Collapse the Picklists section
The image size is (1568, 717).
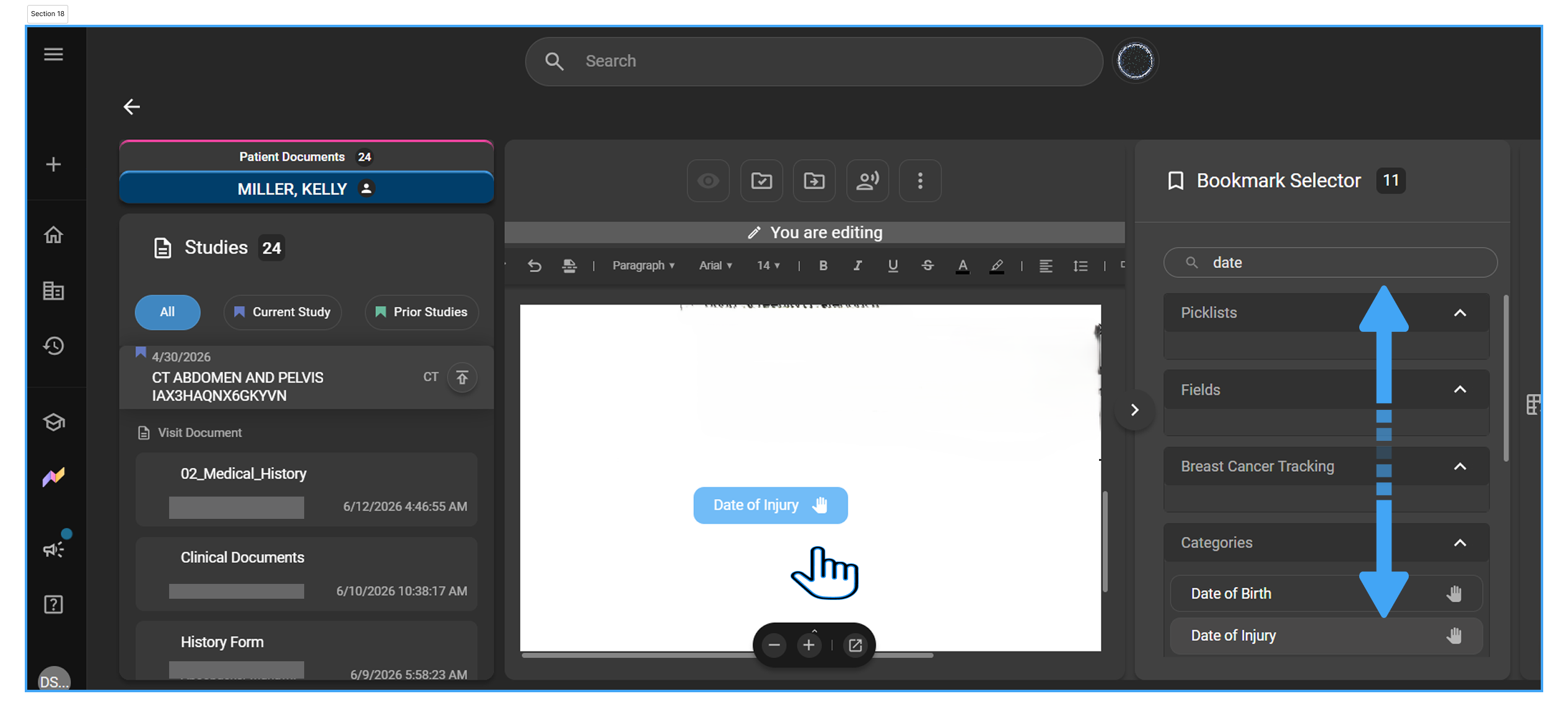pos(1460,313)
